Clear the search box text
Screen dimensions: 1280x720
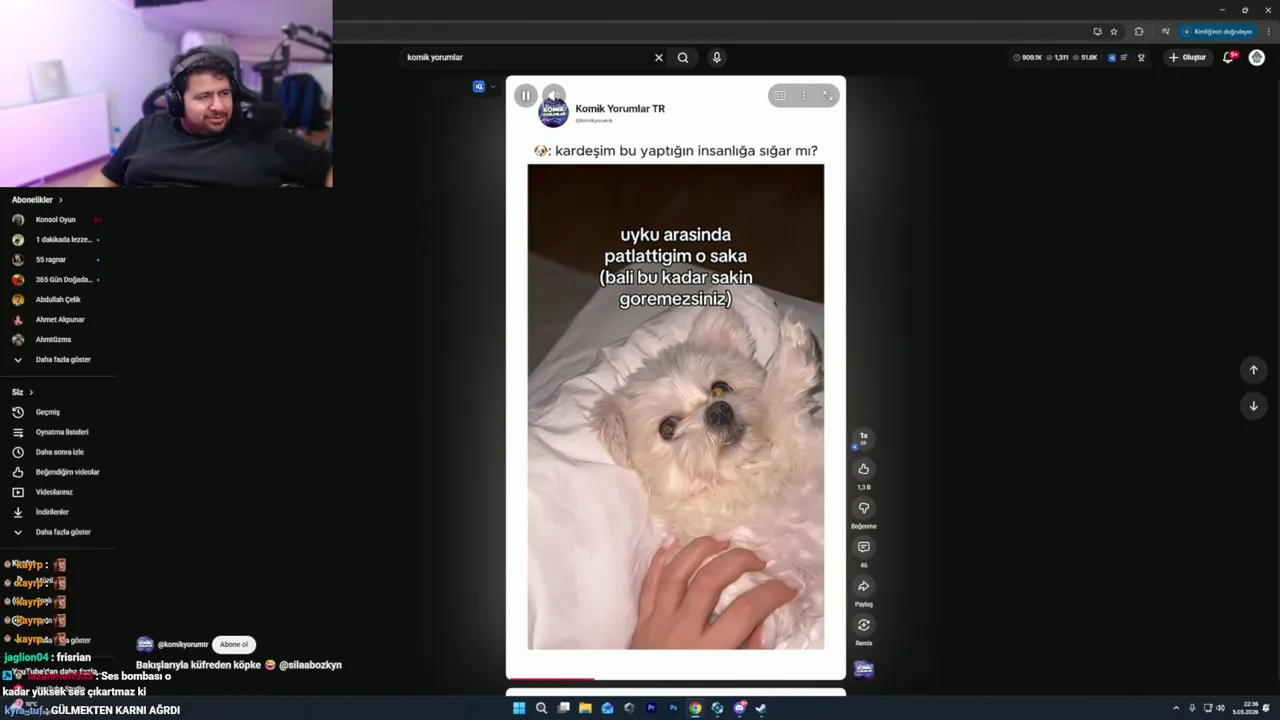click(x=659, y=58)
